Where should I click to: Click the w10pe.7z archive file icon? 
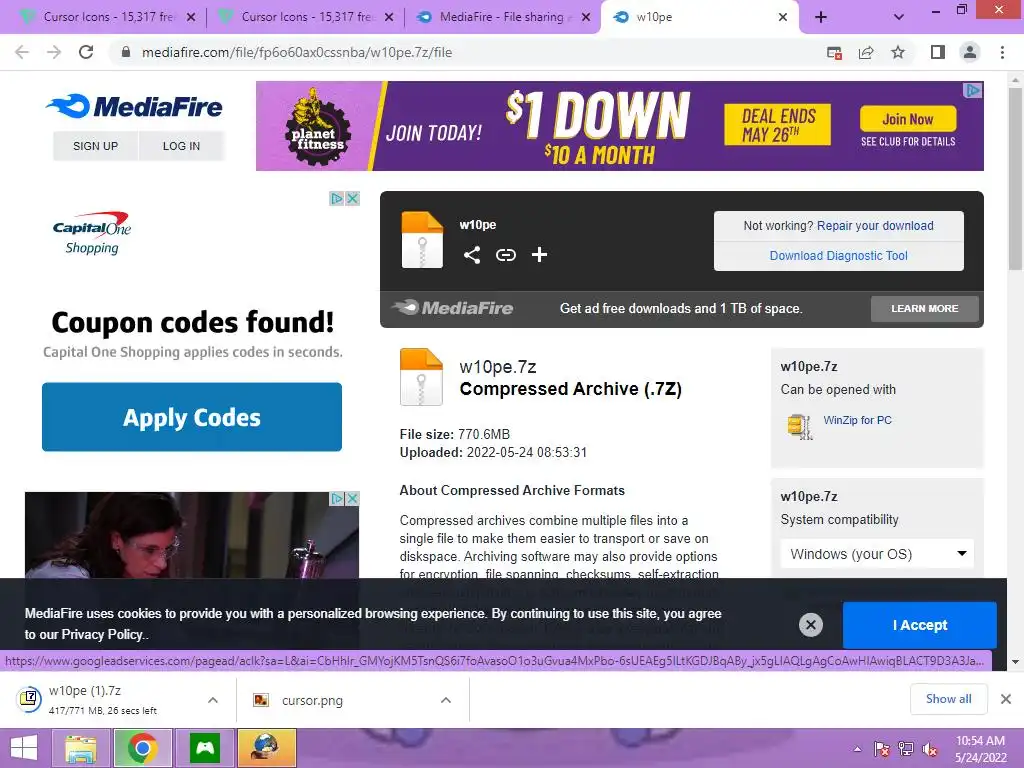click(421, 377)
